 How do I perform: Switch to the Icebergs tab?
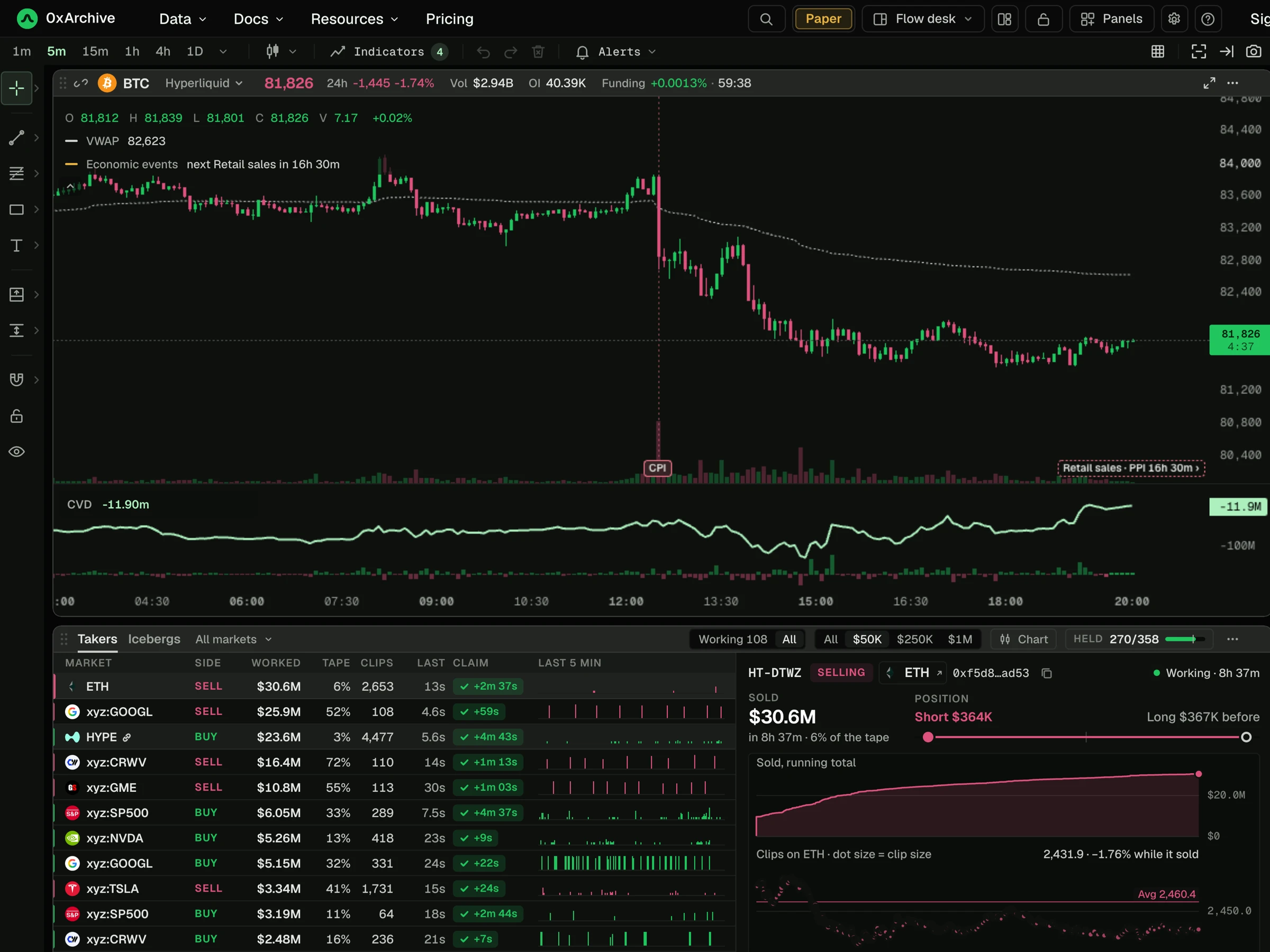[x=154, y=639]
